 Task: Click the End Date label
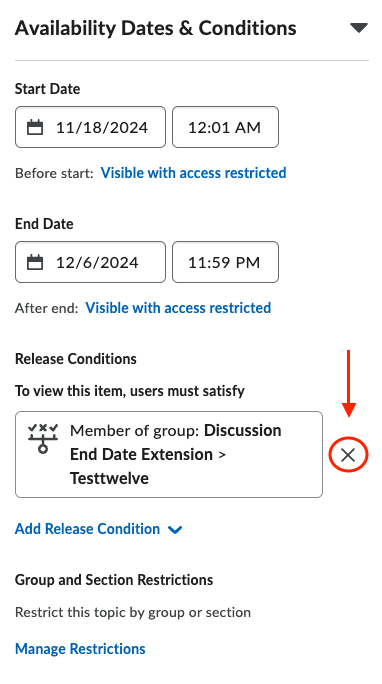(44, 224)
